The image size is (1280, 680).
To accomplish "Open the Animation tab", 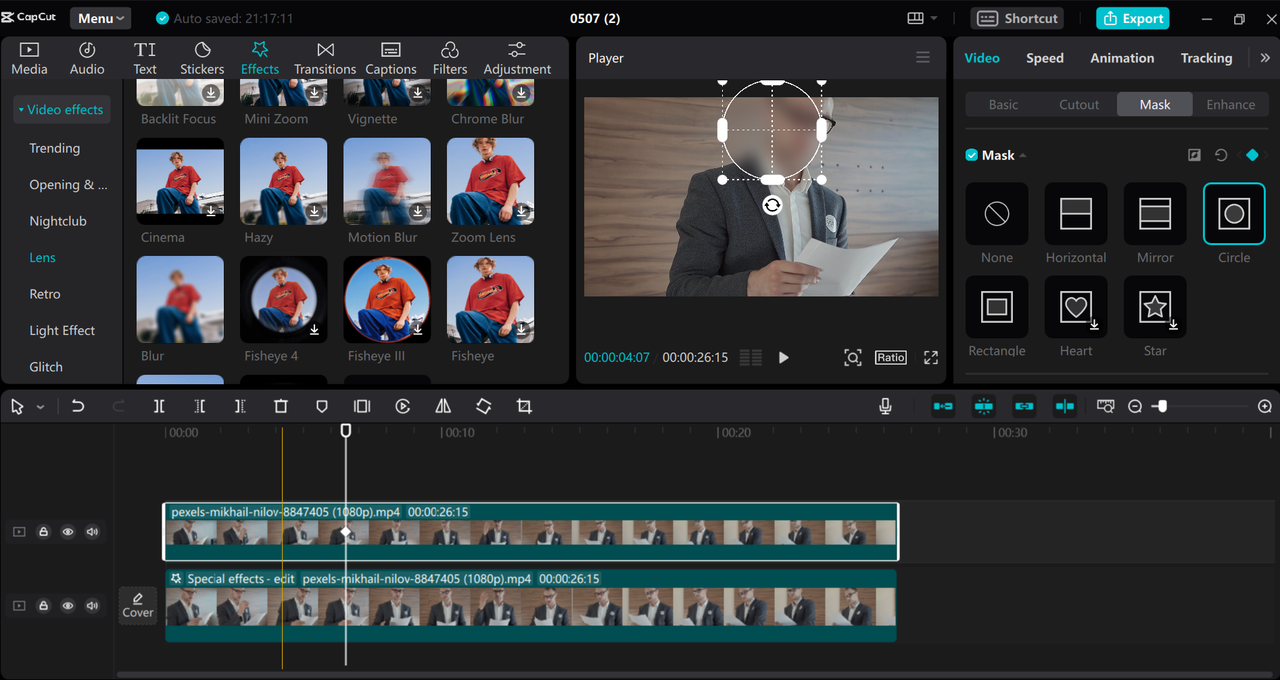I will click(1122, 58).
